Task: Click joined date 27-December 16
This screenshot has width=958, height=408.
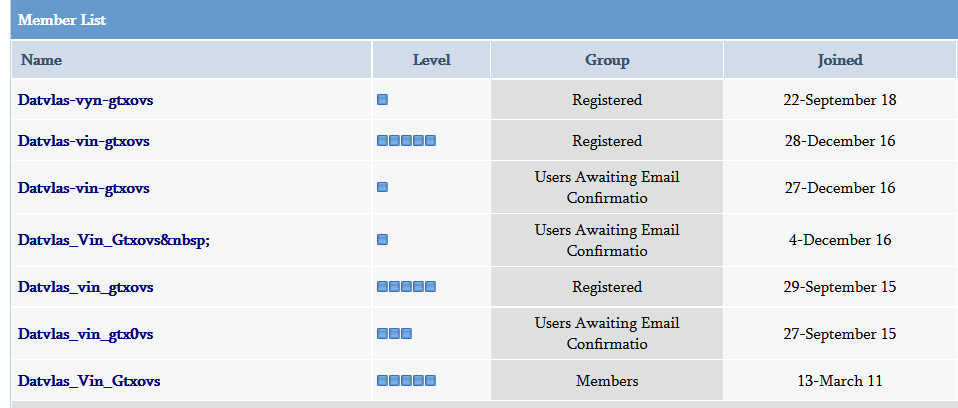Action: [x=840, y=188]
